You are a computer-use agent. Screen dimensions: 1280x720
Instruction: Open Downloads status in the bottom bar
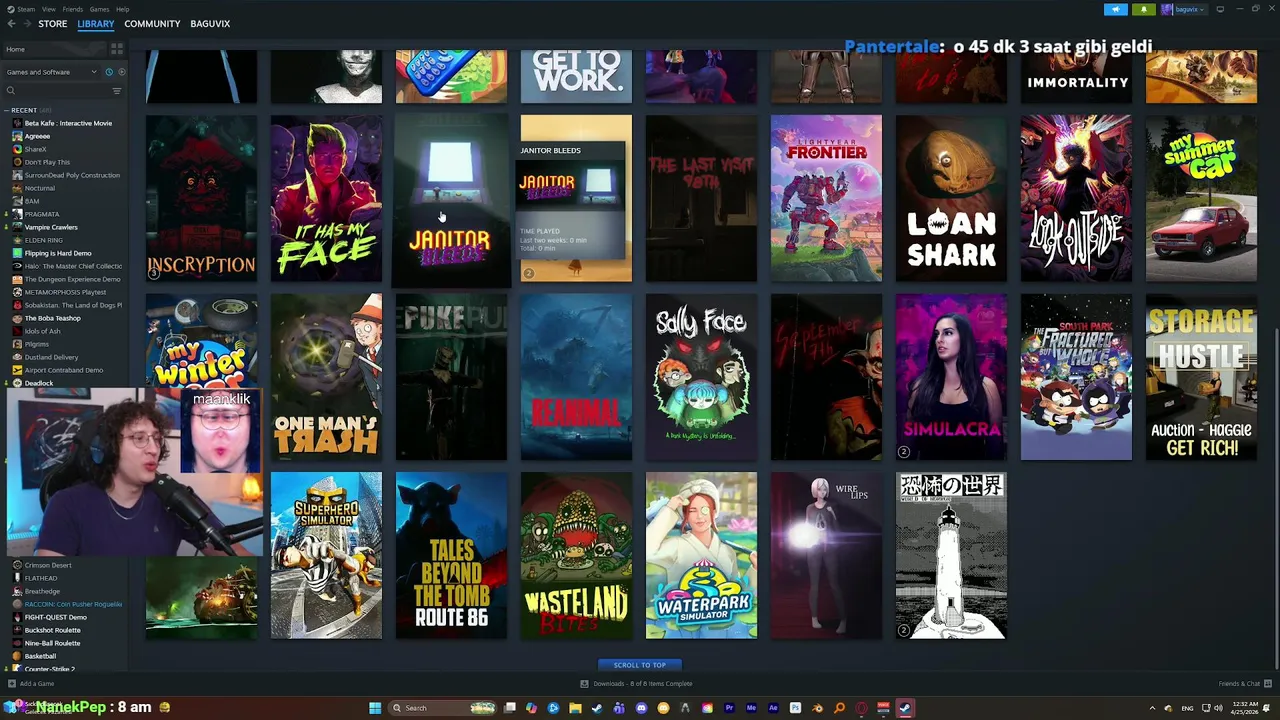tap(636, 684)
